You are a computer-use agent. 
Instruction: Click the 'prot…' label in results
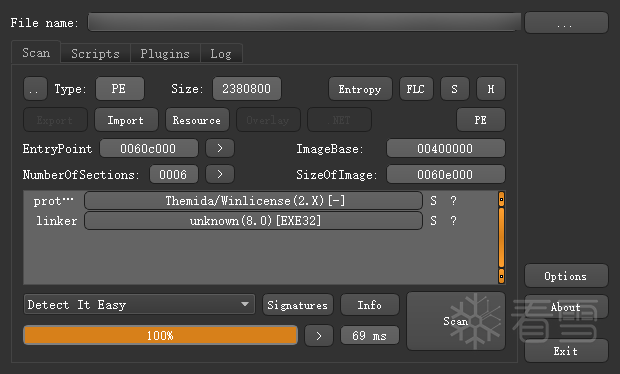(x=54, y=201)
